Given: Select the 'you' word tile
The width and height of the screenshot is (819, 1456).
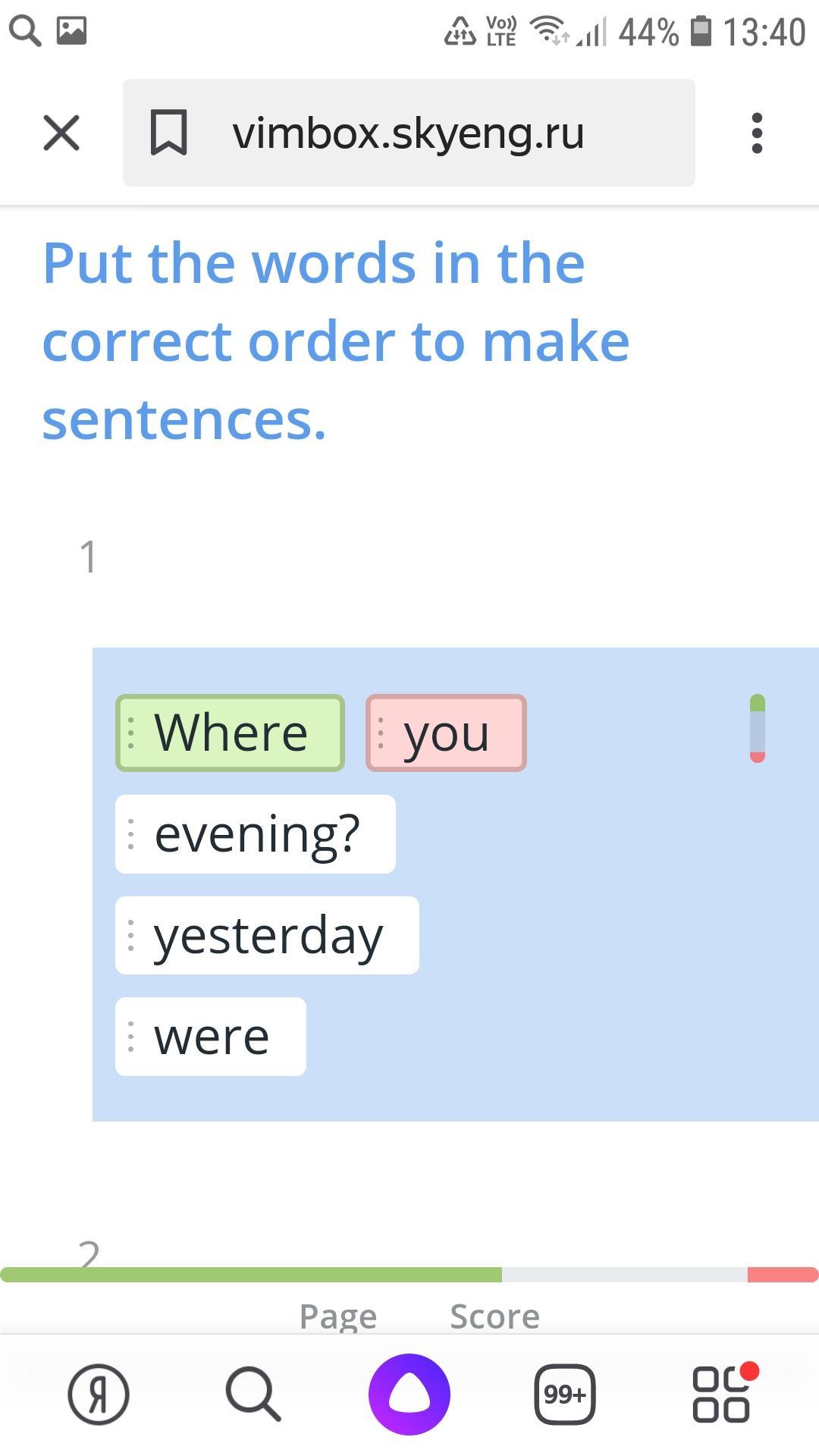Looking at the screenshot, I should [446, 733].
